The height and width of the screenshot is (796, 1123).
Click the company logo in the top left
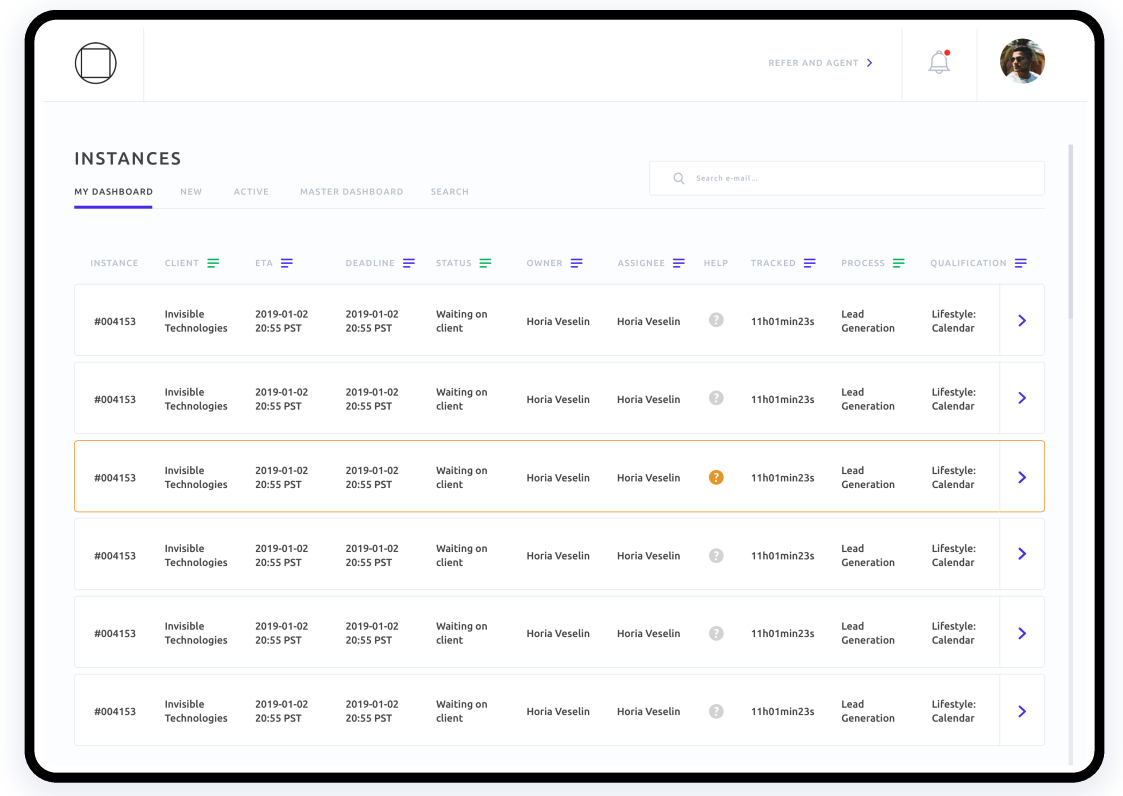(94, 62)
